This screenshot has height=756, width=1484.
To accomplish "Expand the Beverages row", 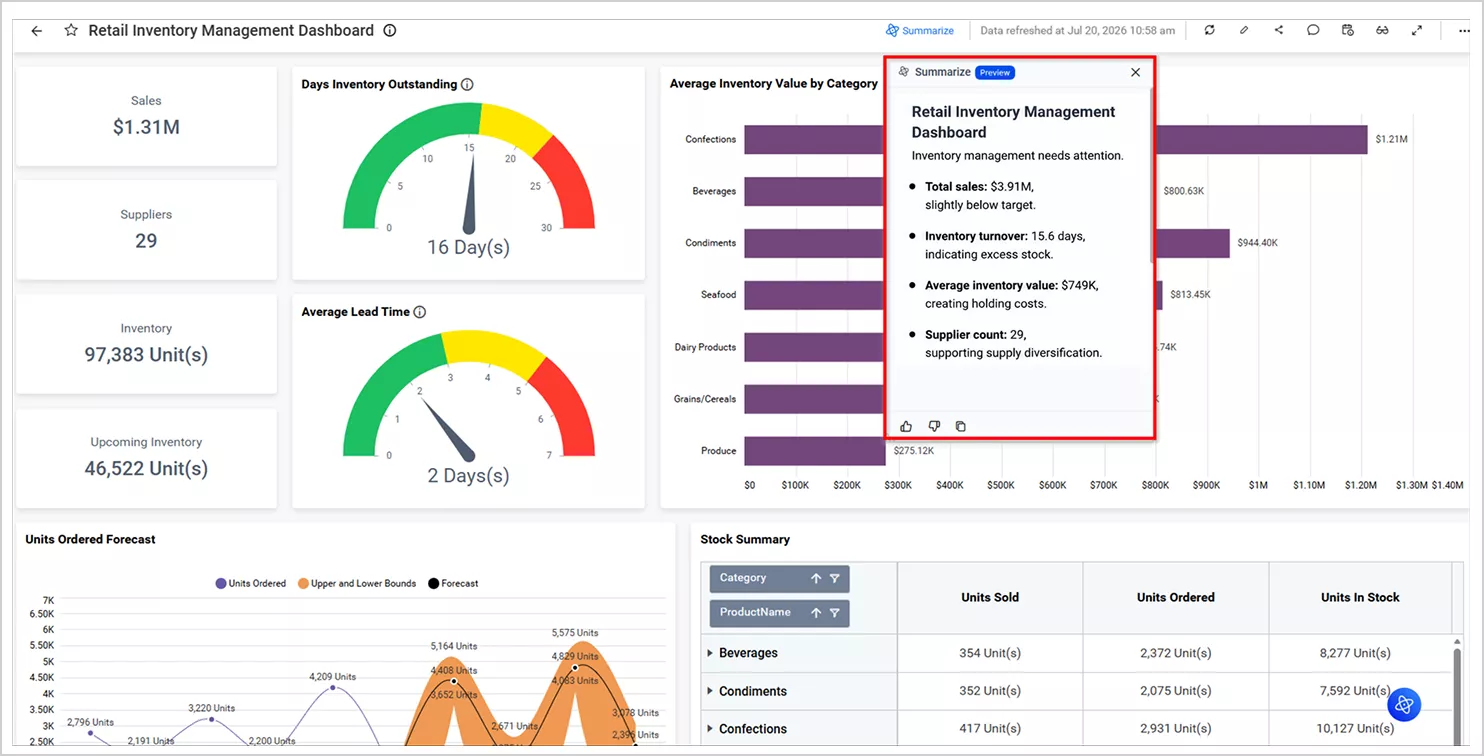I will (710, 653).
